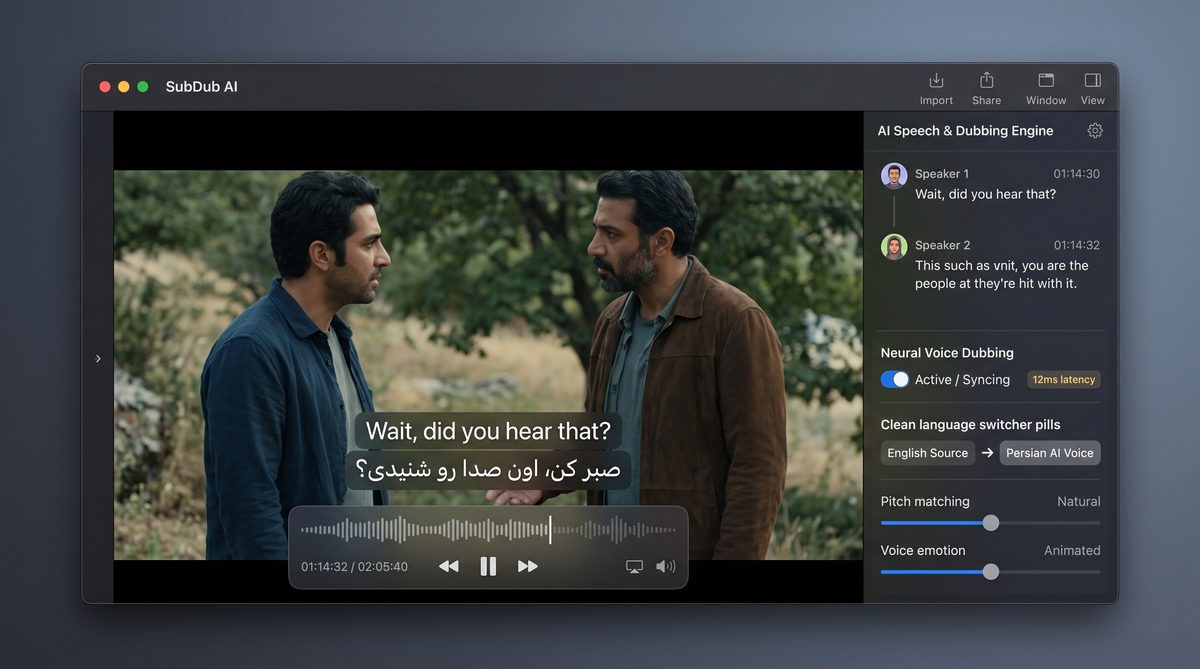Select Speaker 2 transcript text
The width and height of the screenshot is (1200, 669).
click(x=1002, y=275)
